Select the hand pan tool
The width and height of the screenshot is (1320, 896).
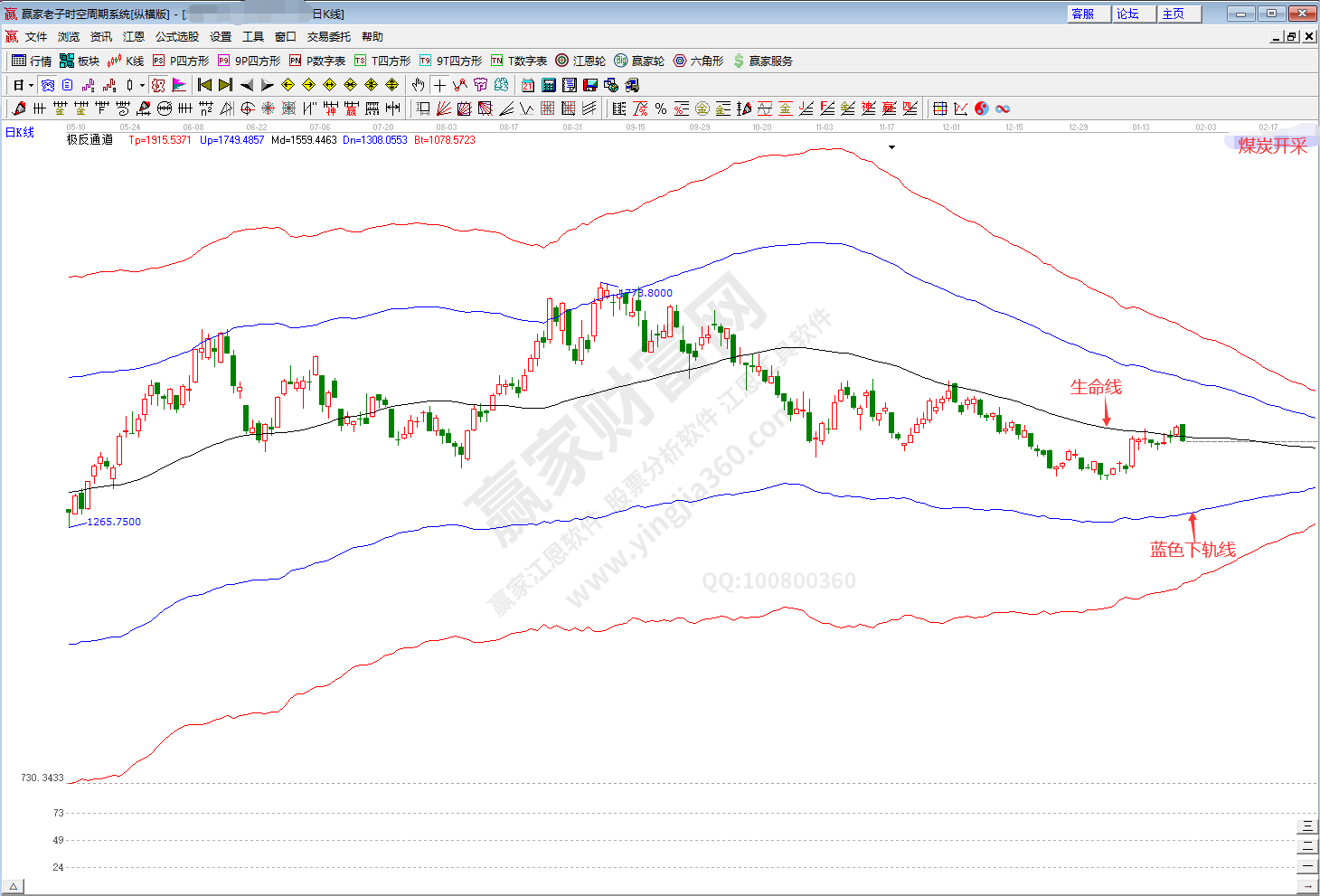418,85
